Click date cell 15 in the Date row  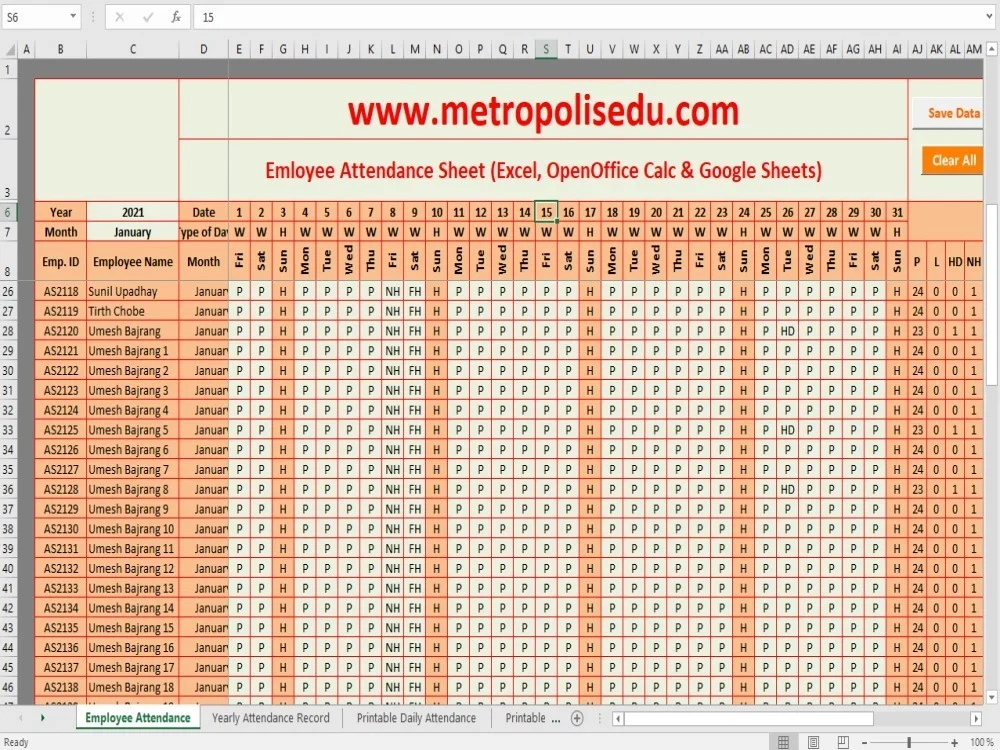[547, 212]
